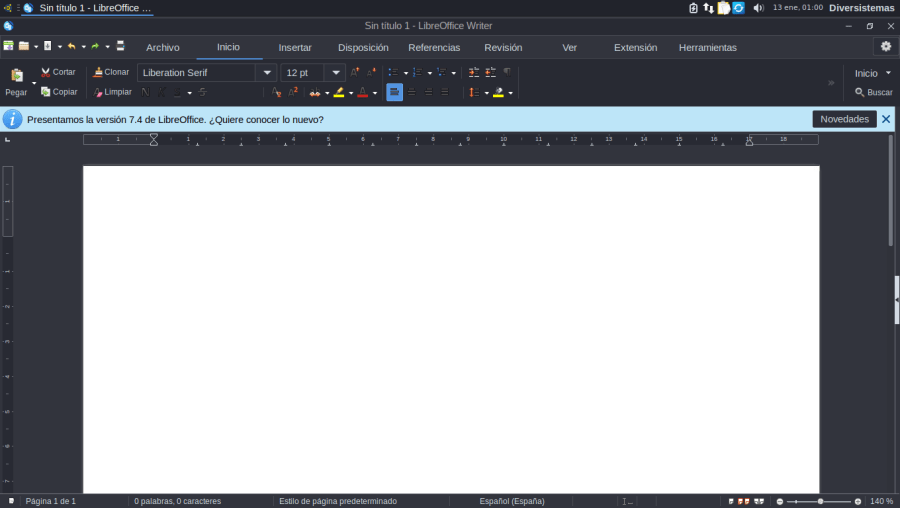
Task: Click the Pegar (paste) icon
Action: click(x=17, y=75)
